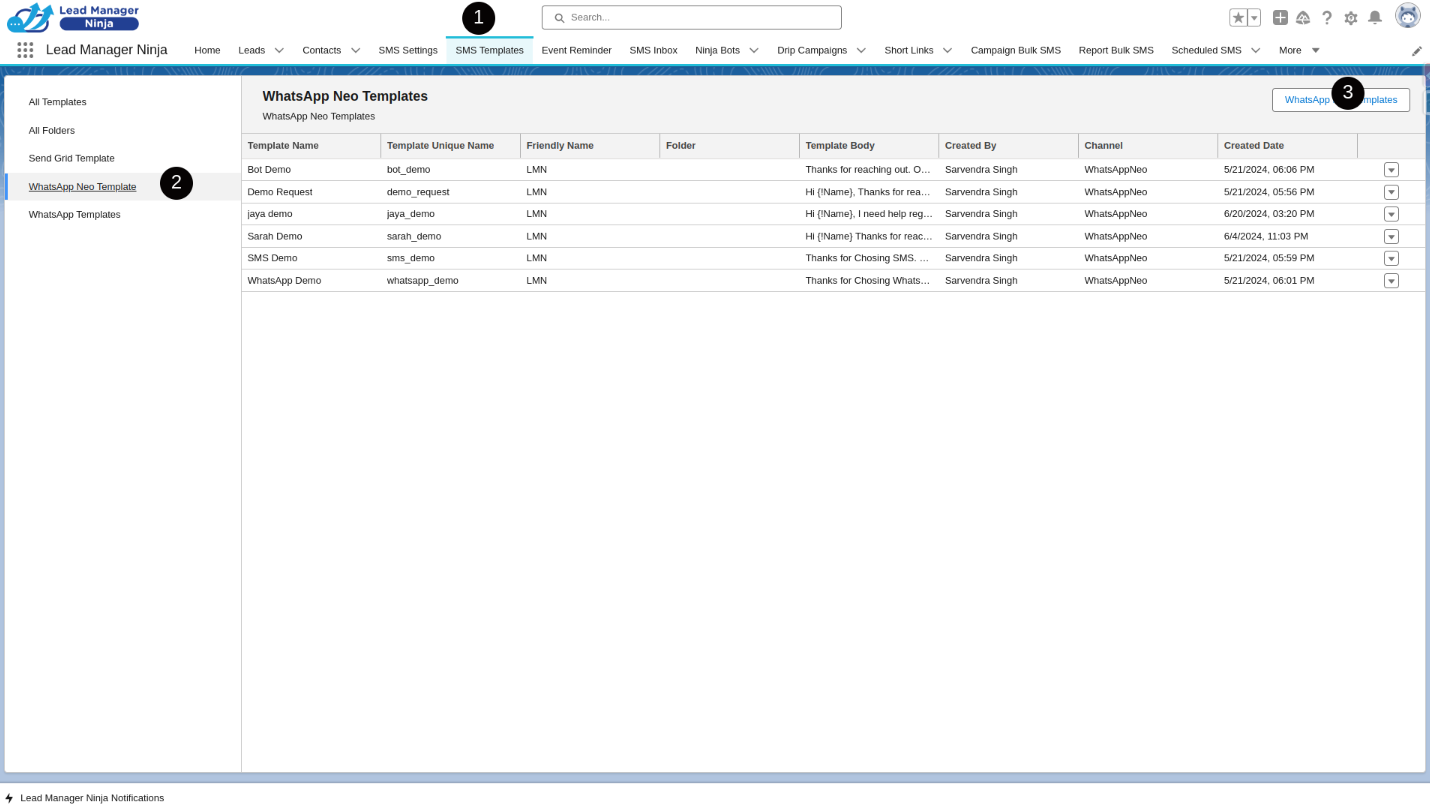Open the Help question mark icon
The width and height of the screenshot is (1430, 811).
[1327, 17]
